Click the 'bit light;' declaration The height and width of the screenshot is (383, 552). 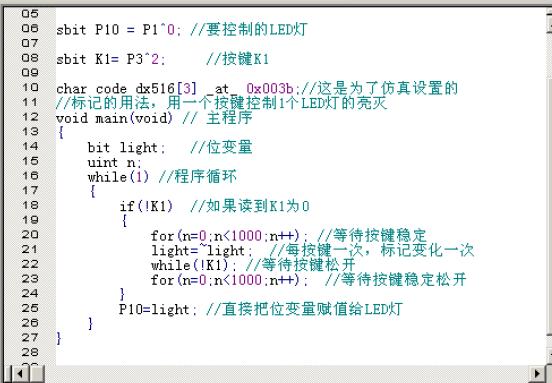coord(126,147)
